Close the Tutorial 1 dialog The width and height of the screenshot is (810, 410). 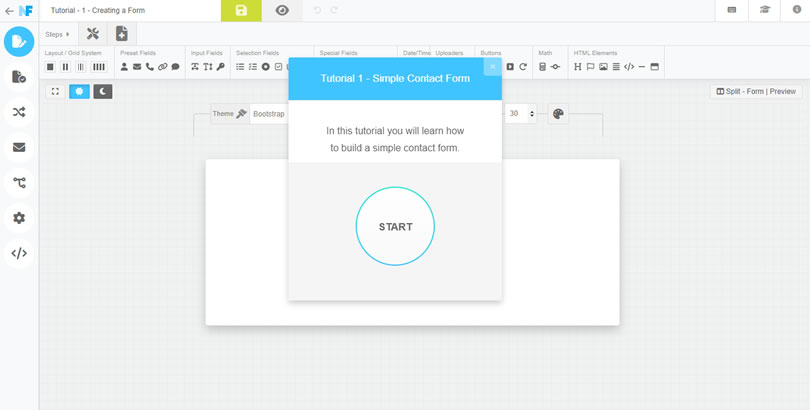[x=492, y=67]
